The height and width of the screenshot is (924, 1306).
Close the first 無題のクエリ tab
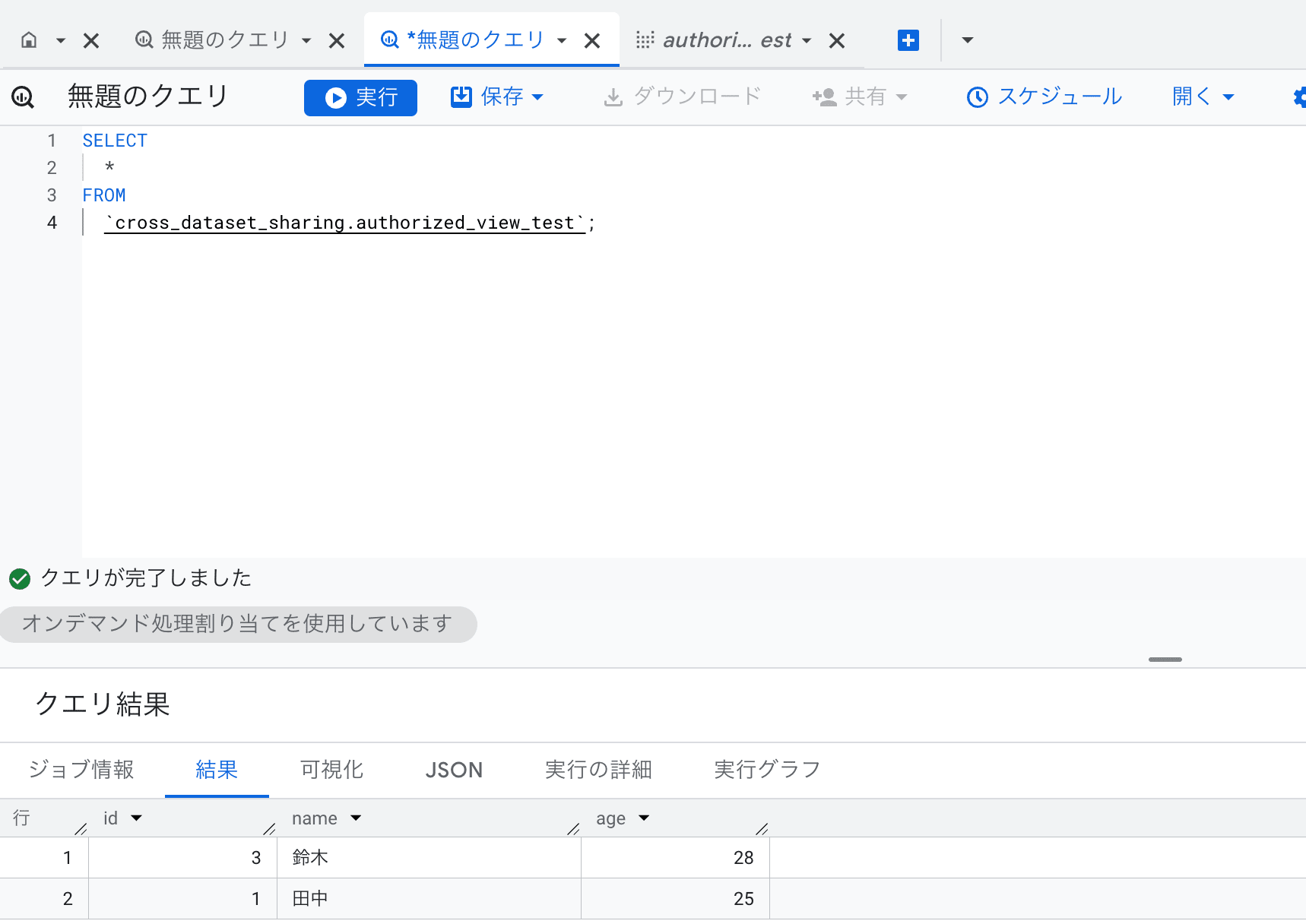[x=337, y=40]
